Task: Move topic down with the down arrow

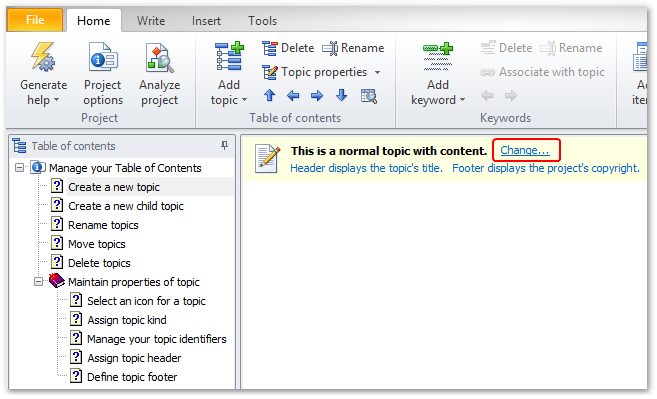Action: (x=341, y=96)
